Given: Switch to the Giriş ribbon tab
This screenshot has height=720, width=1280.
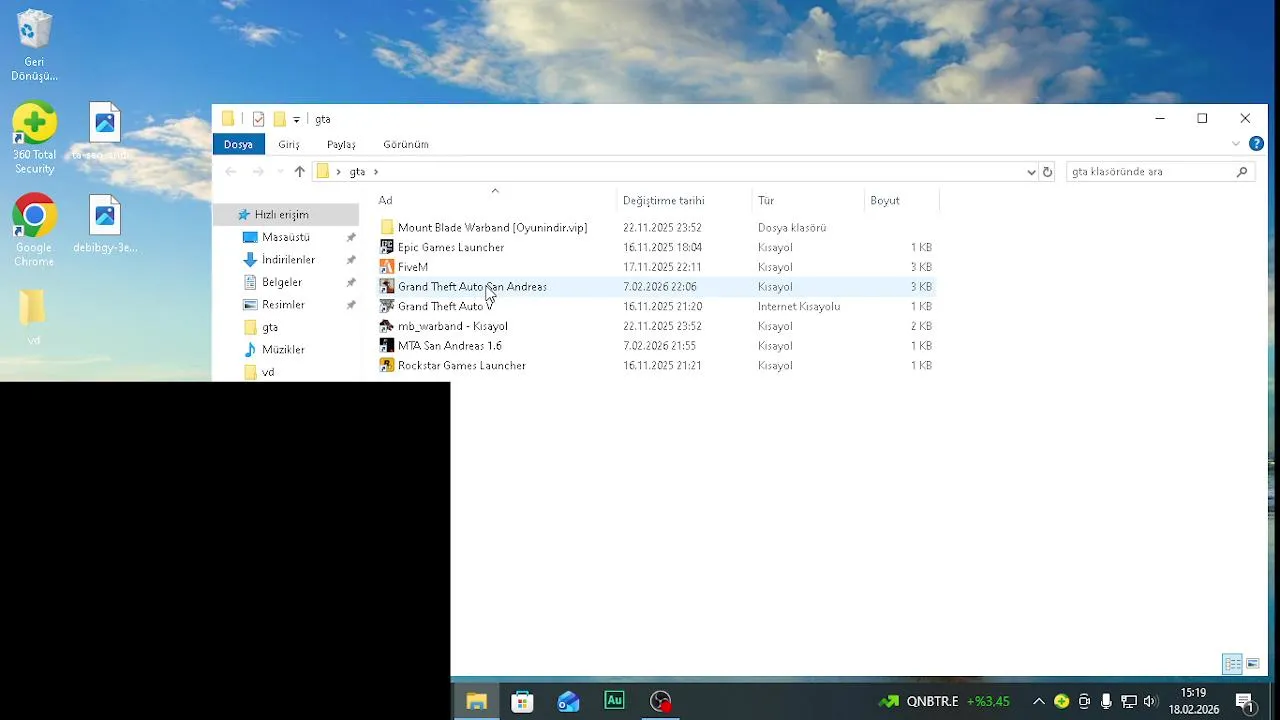Looking at the screenshot, I should pos(289,144).
